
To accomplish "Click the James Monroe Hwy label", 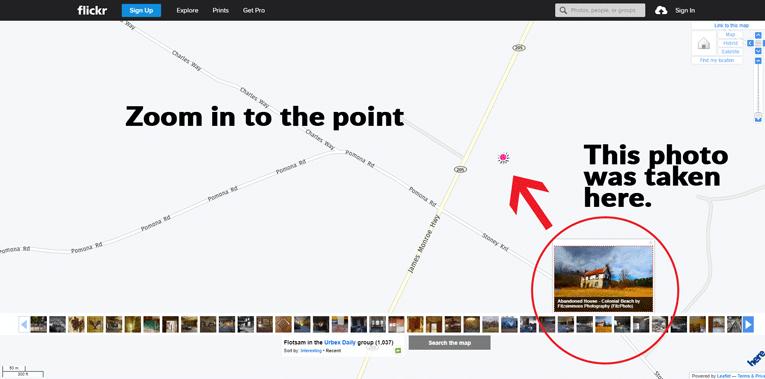I will [423, 243].
